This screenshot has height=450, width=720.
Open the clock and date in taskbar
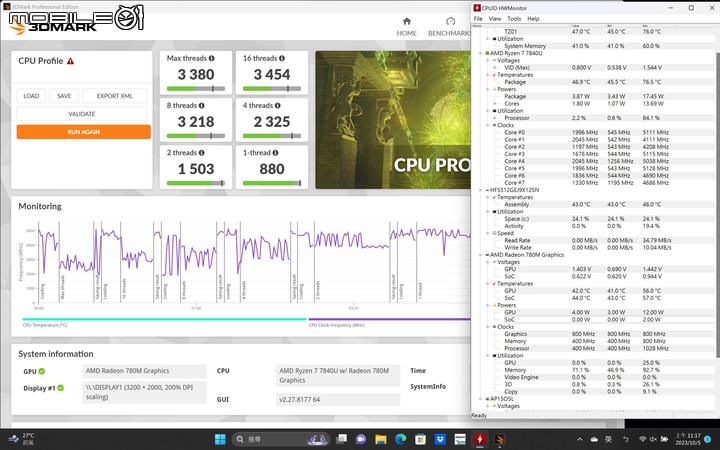(x=688, y=439)
